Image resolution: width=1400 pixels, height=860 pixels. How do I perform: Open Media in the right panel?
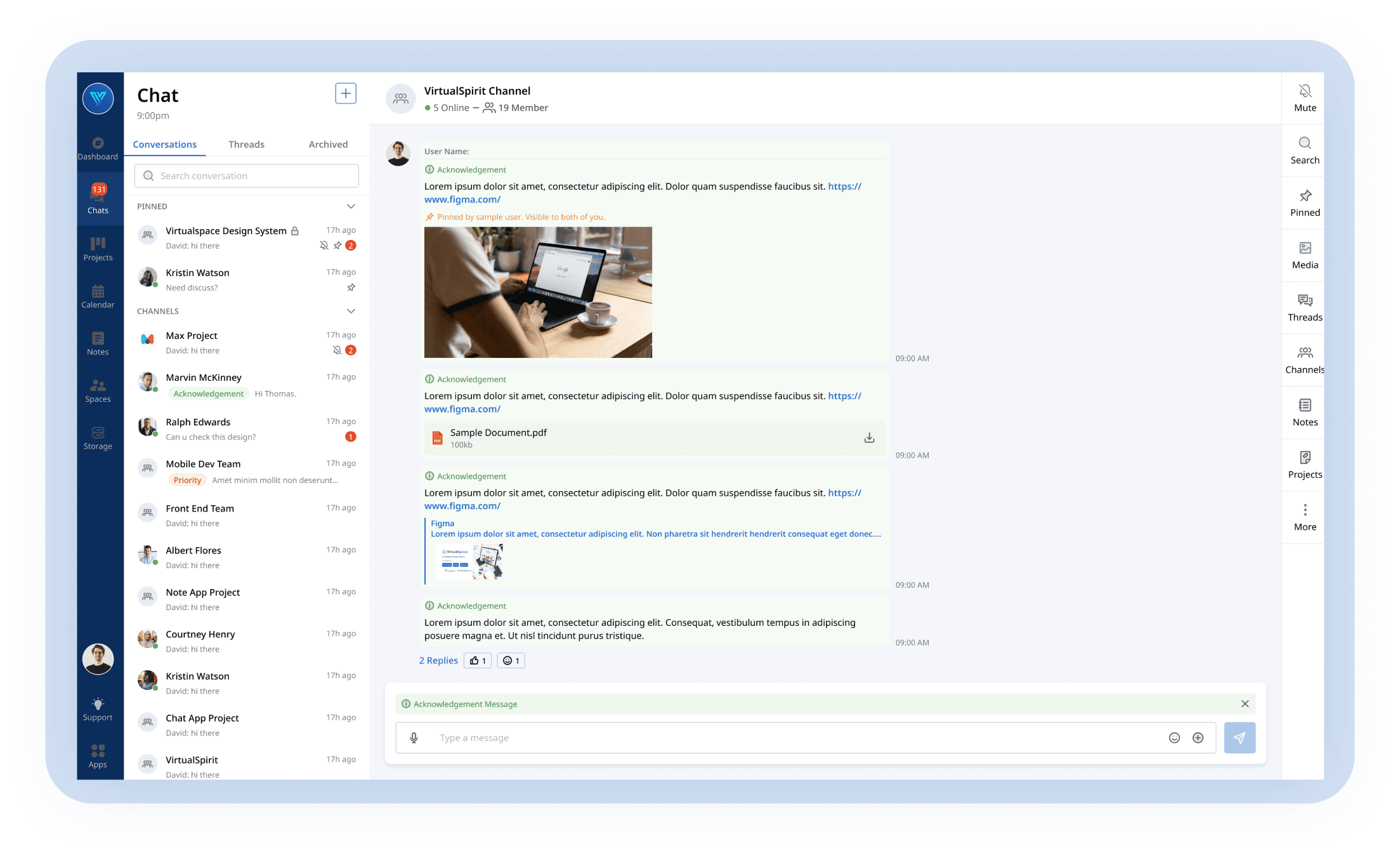pos(1305,256)
